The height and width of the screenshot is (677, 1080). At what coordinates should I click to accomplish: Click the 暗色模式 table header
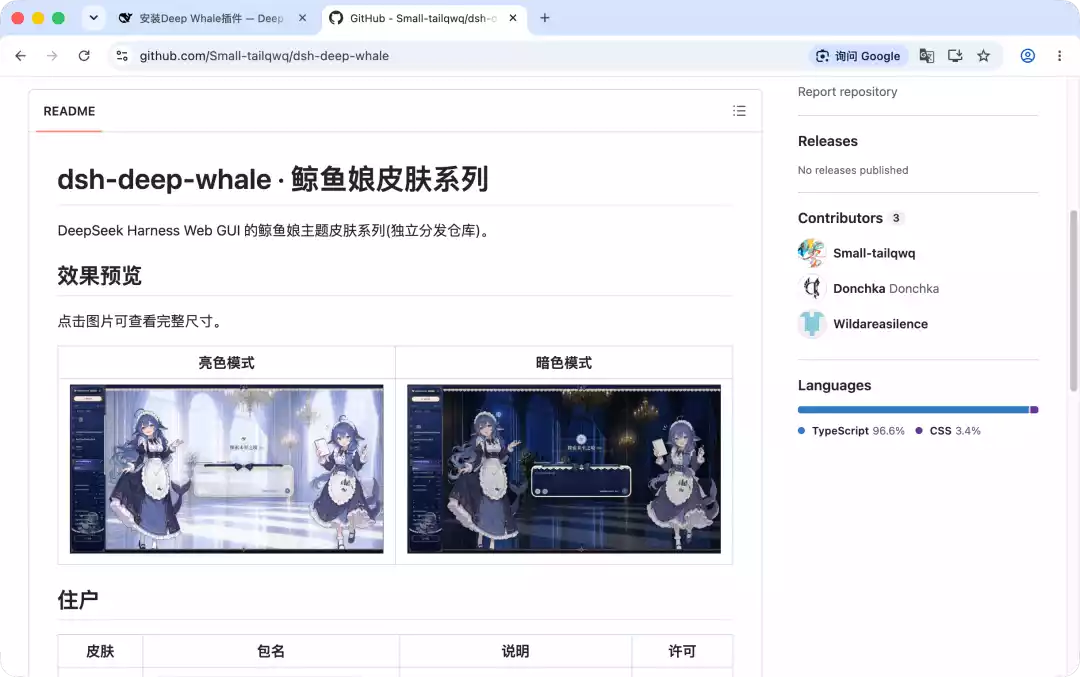tap(563, 362)
